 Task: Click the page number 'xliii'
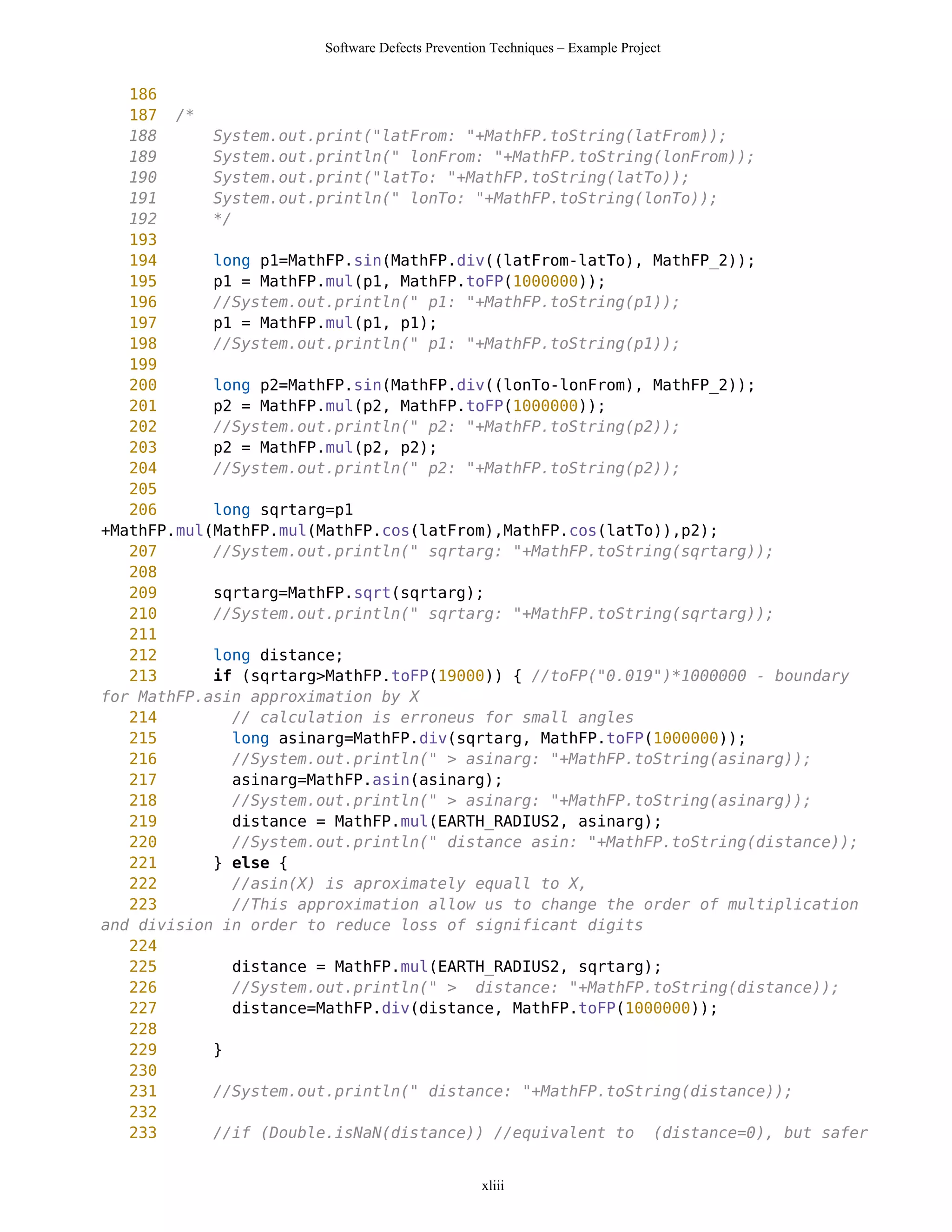[492, 1186]
